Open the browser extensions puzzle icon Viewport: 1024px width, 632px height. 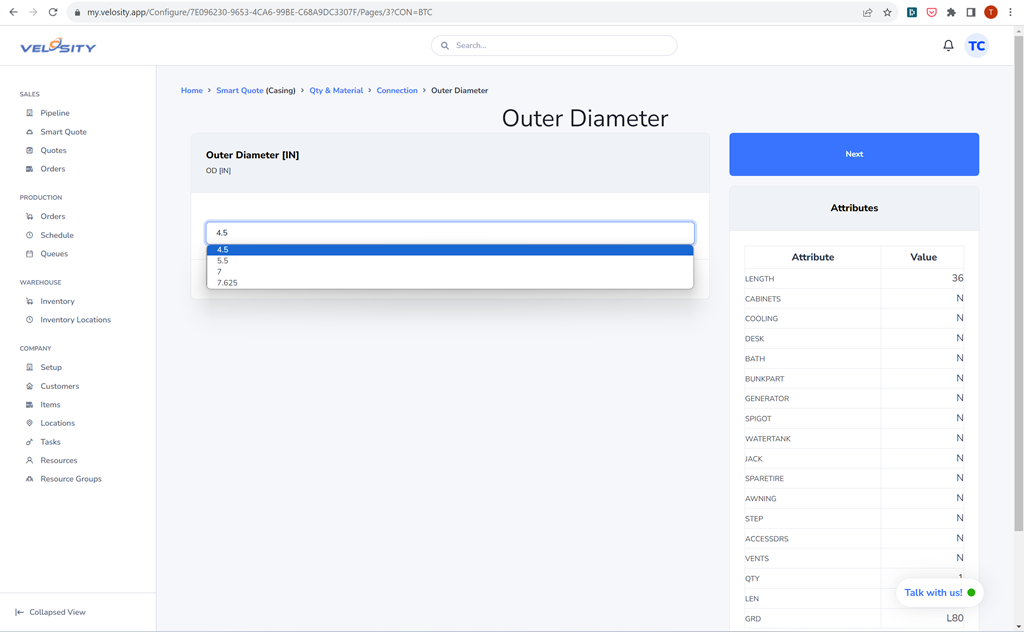point(951,12)
